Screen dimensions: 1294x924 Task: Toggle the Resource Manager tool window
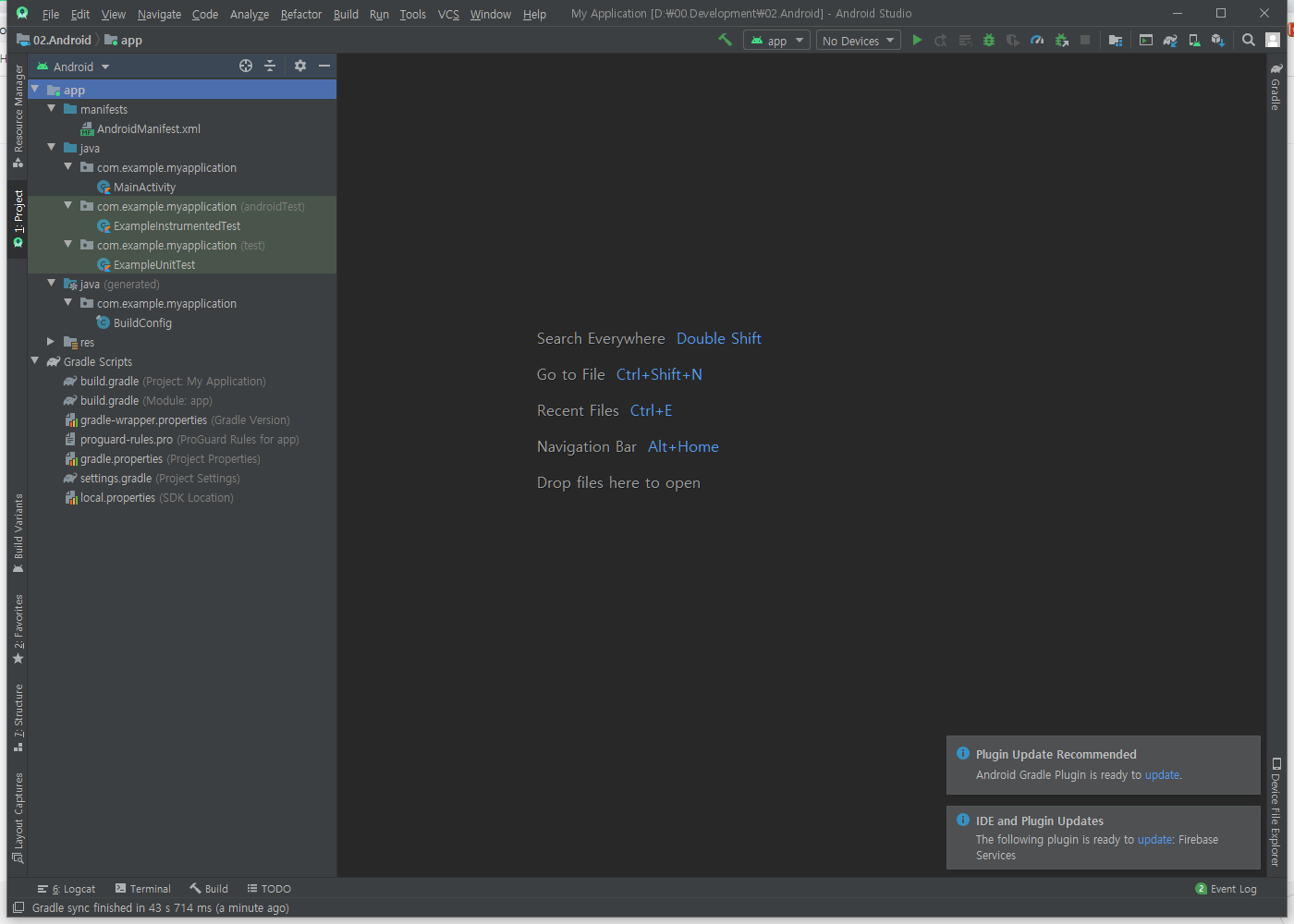point(18,115)
